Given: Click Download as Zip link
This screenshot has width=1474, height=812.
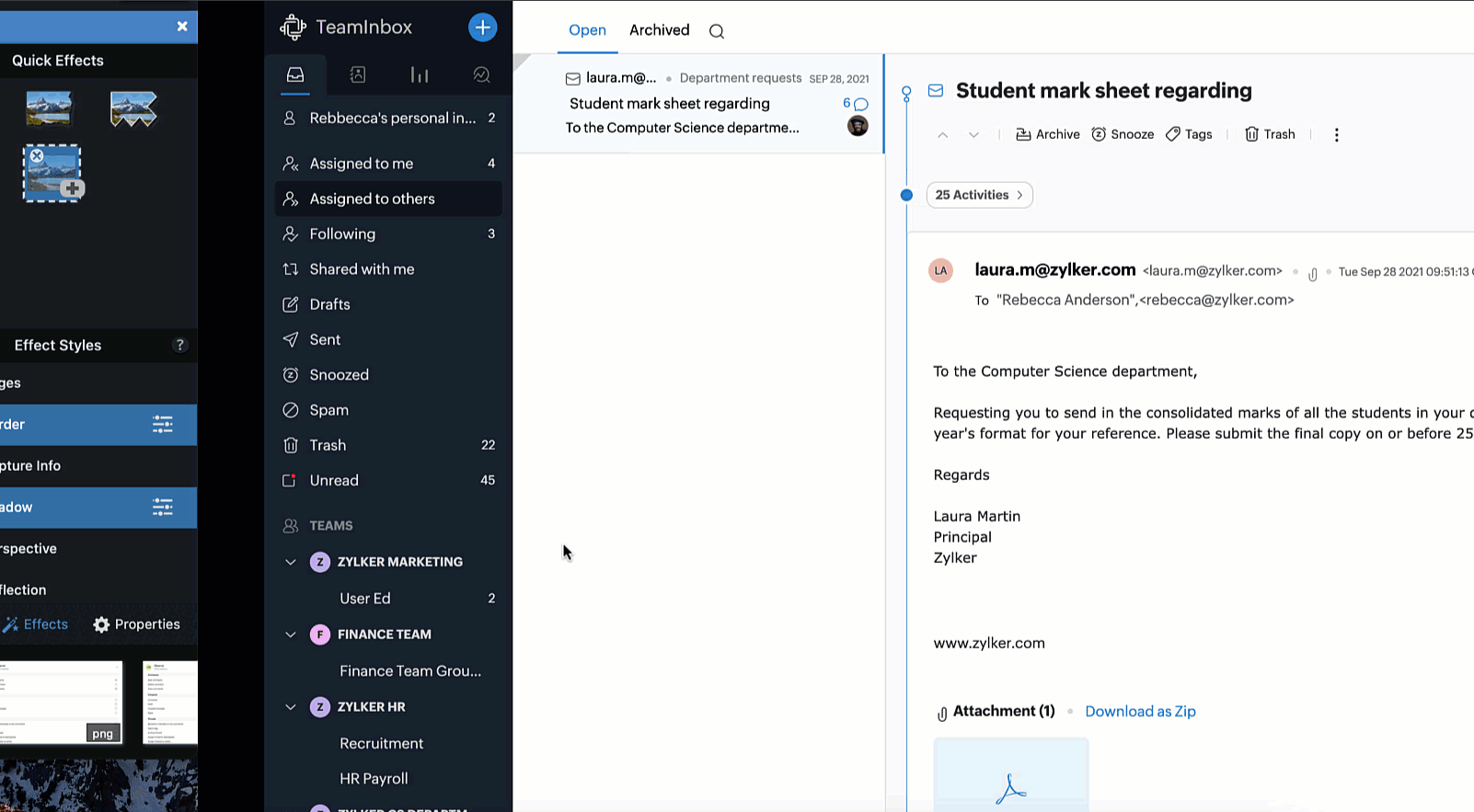Looking at the screenshot, I should [1140, 712].
